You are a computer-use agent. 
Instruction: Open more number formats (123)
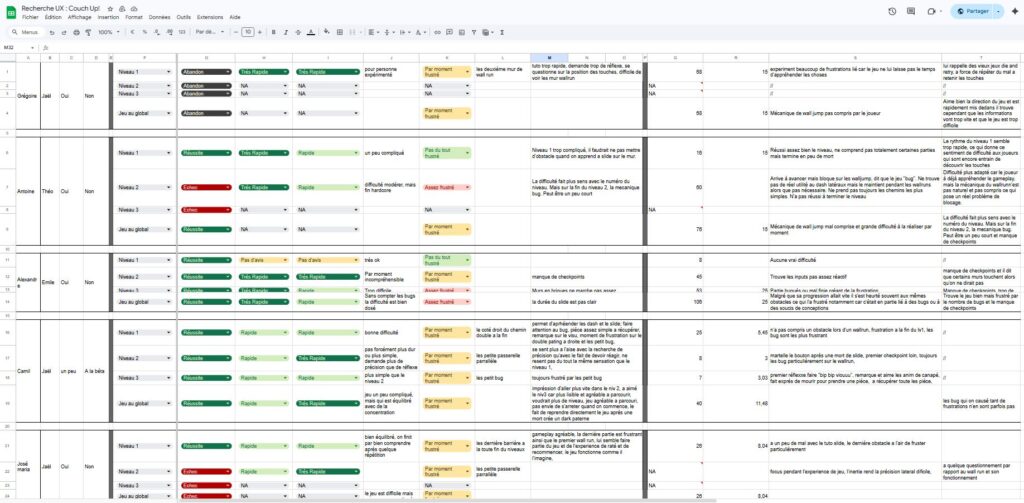182,32
